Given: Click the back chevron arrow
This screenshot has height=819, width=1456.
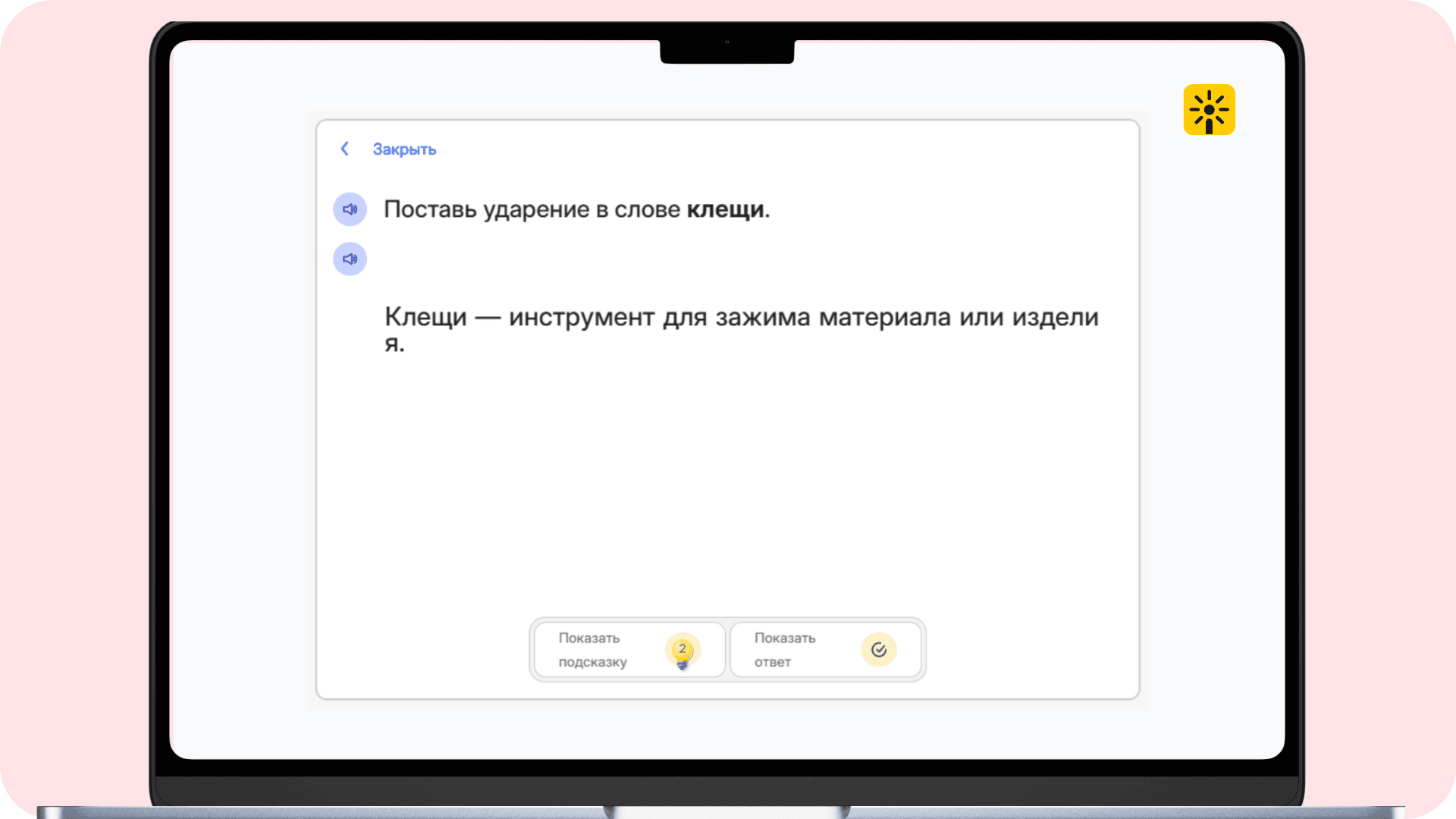Looking at the screenshot, I should pos(345,149).
